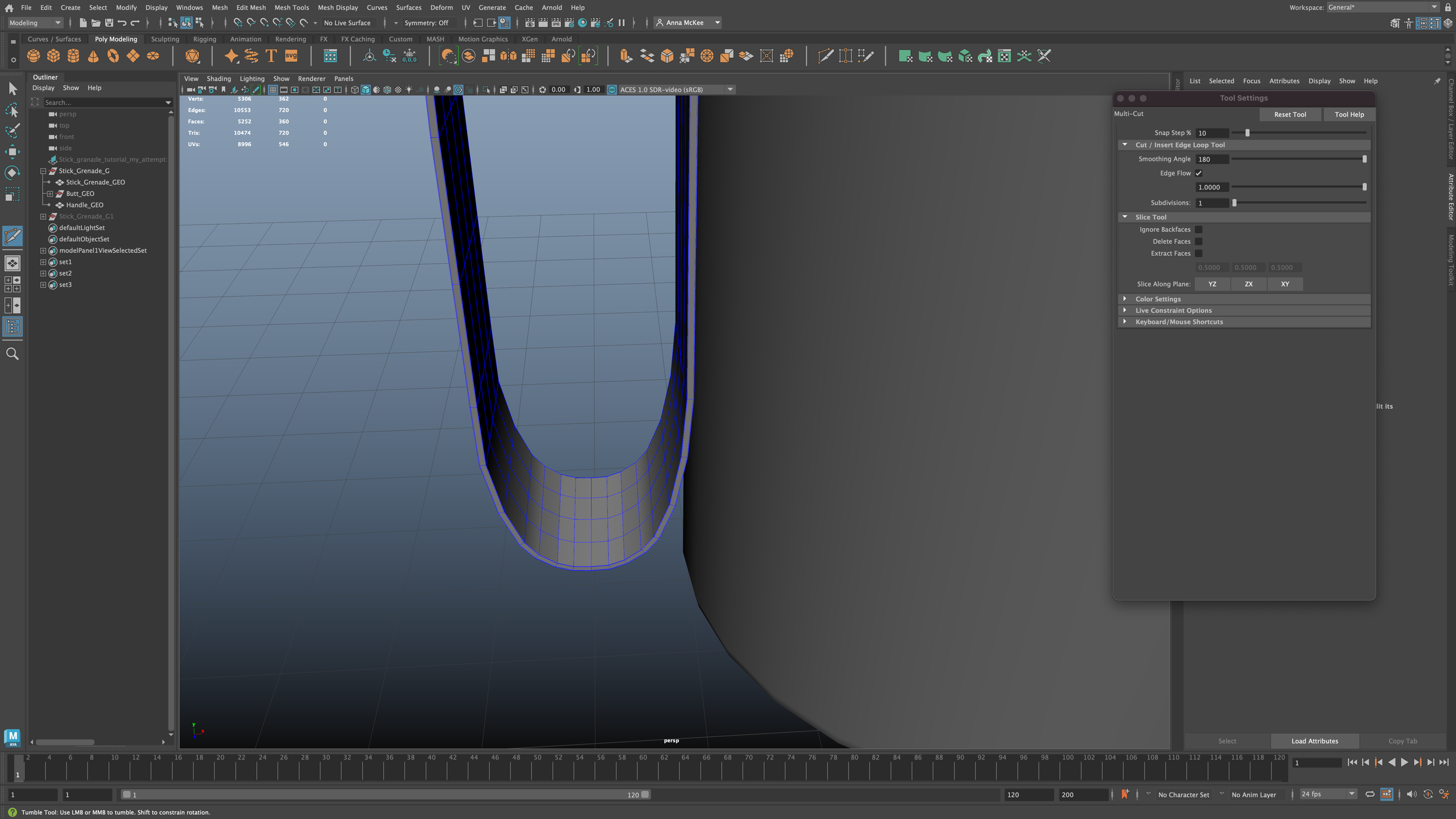The height and width of the screenshot is (819, 1456).
Task: Select the Move tool in toolbox
Action: coord(12,152)
